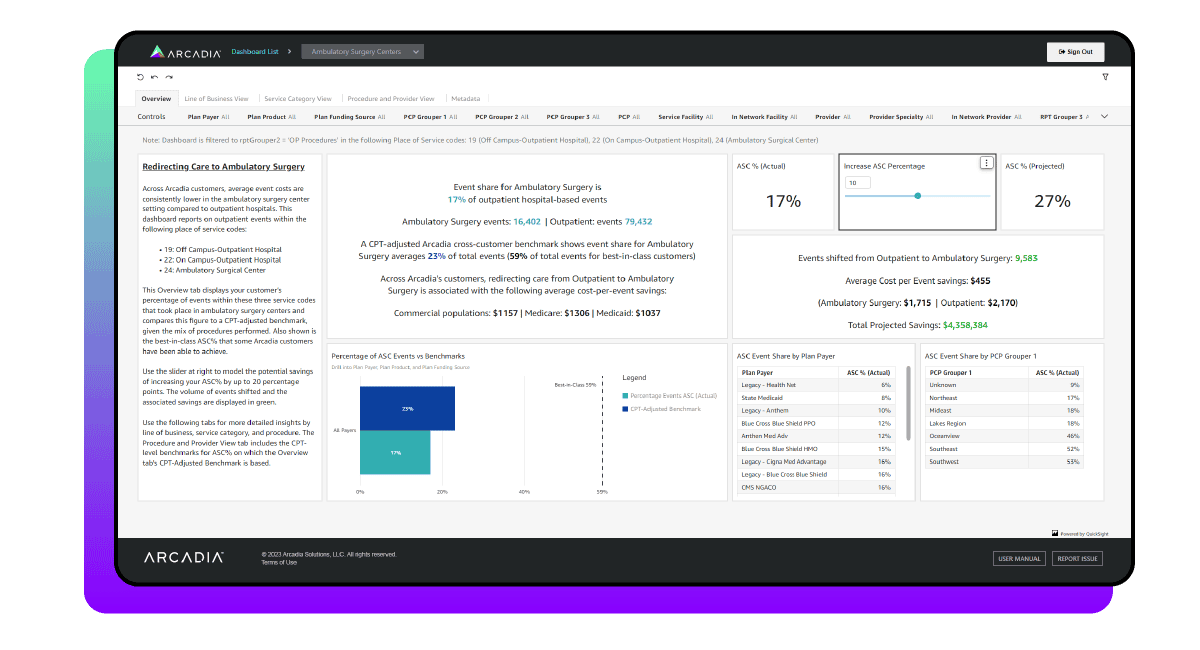Select the Northeast row
This screenshot has height=650, width=1200.
click(1004, 398)
